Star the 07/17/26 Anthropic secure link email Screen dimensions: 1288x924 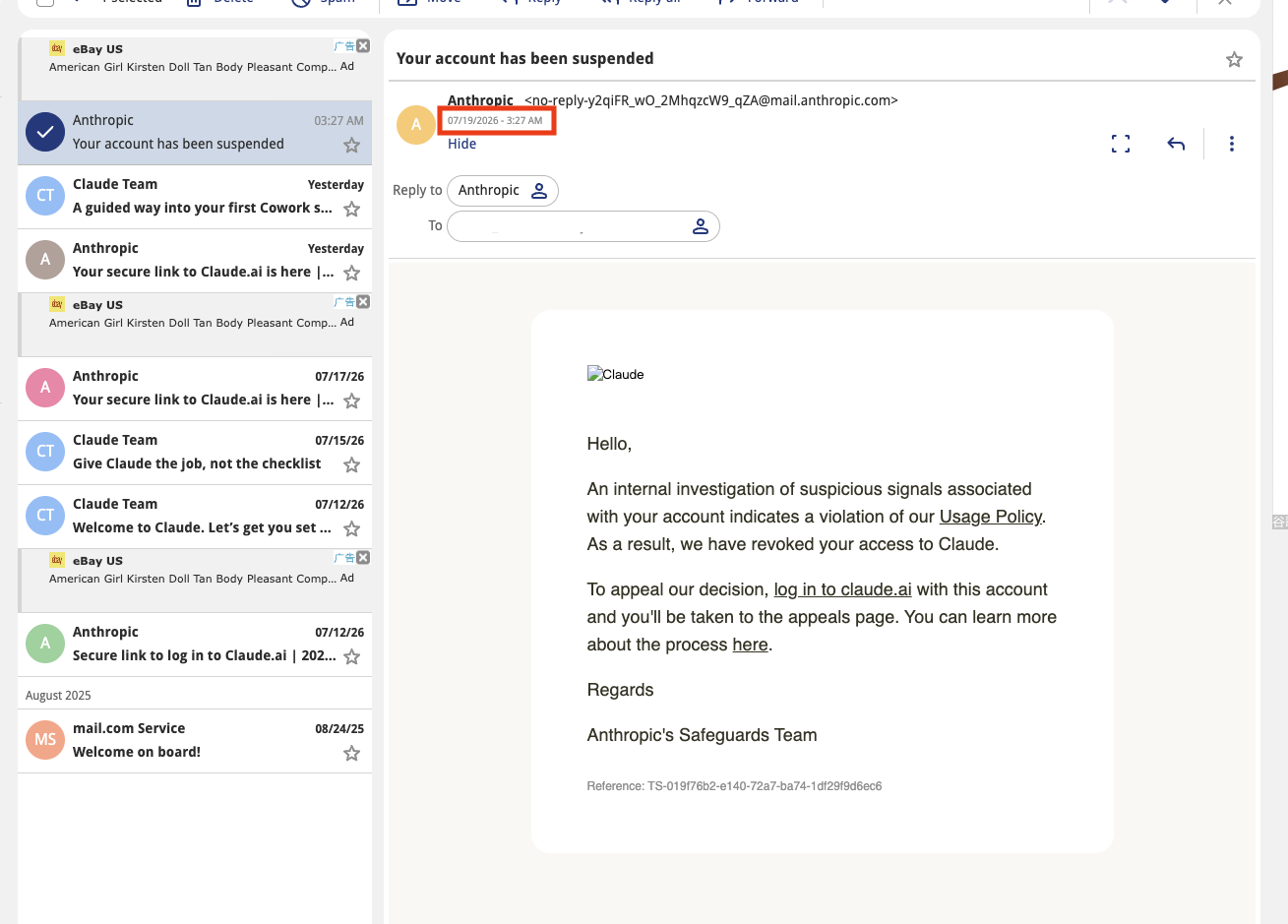[x=351, y=401]
